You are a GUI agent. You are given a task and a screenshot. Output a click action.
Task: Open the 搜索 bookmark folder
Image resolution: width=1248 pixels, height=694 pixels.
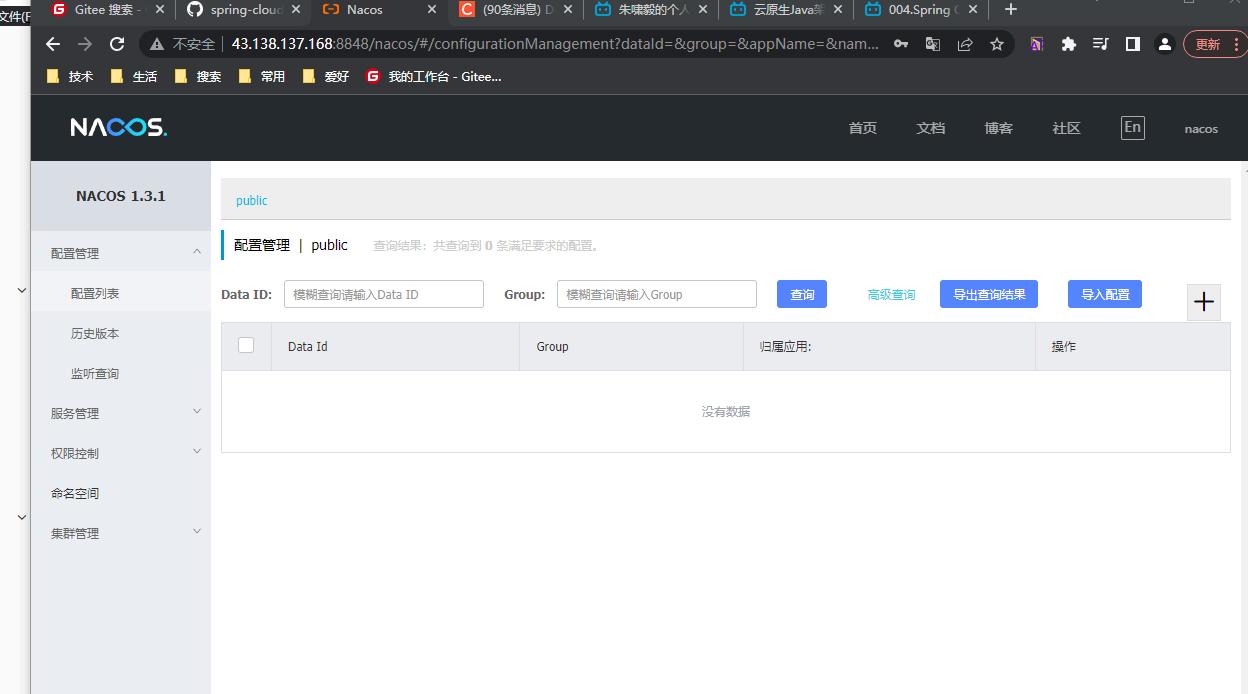tap(198, 76)
